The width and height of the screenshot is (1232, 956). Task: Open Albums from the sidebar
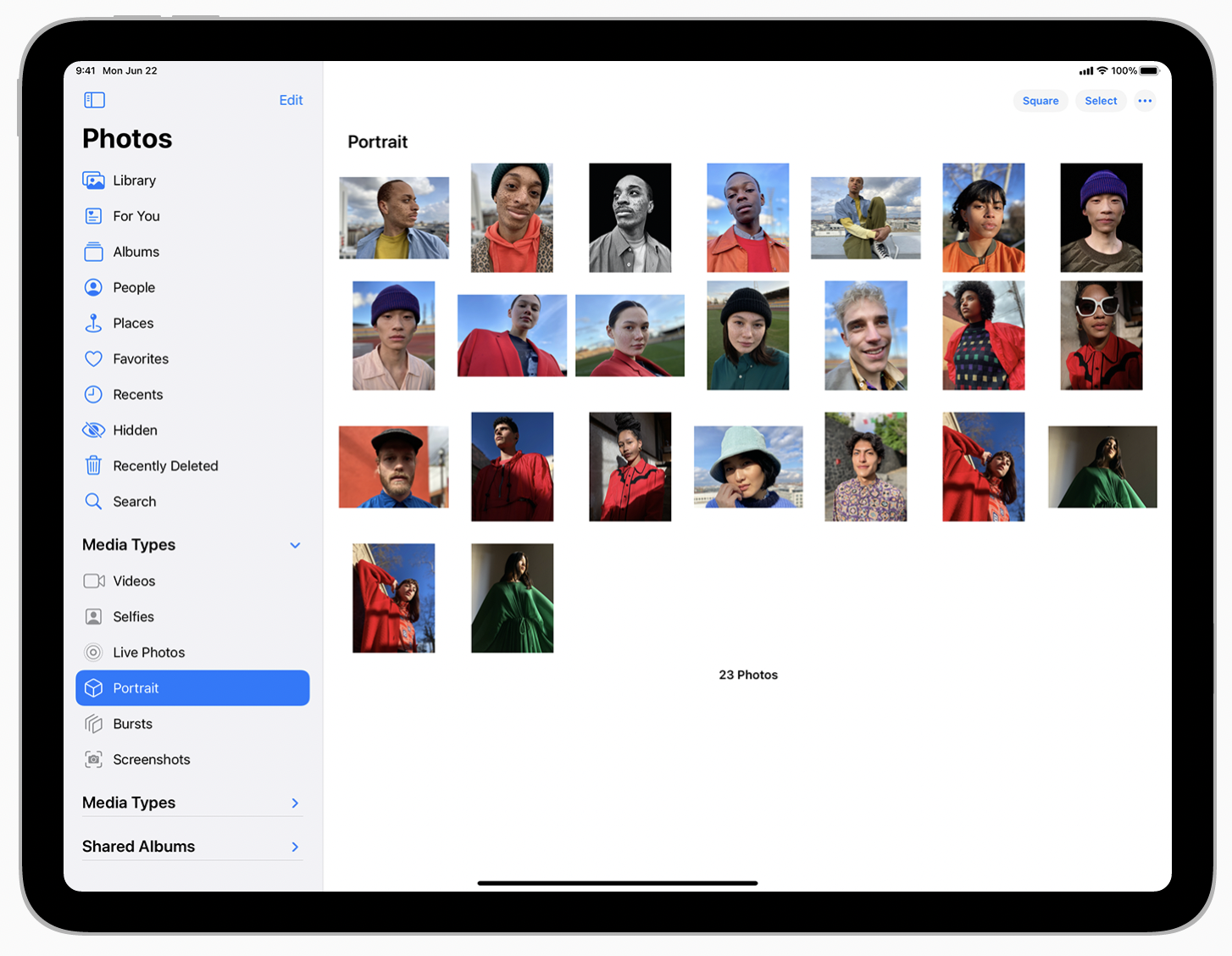pyautogui.click(x=192, y=252)
